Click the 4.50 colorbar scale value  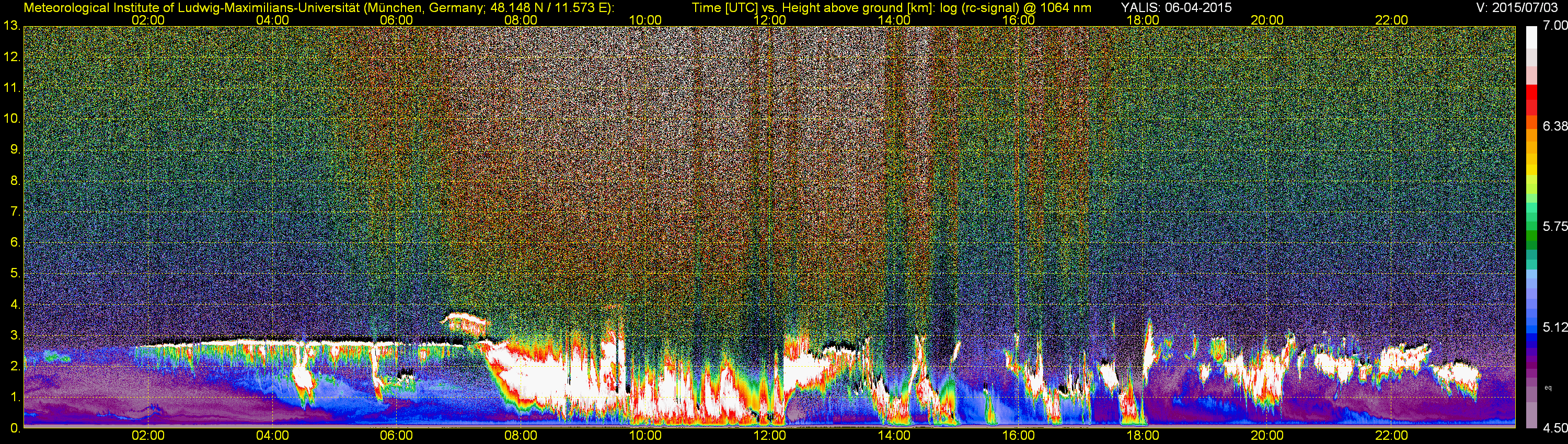(x=1554, y=428)
